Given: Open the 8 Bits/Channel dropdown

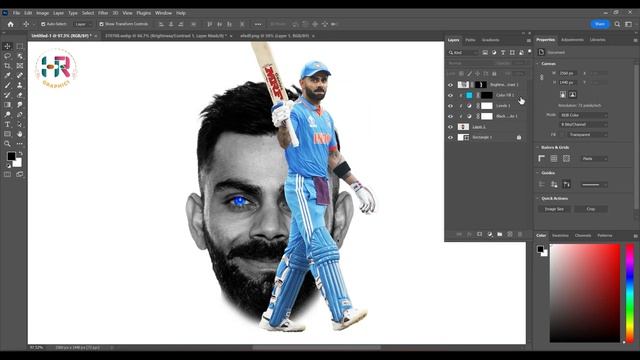Looking at the screenshot, I should click(583, 124).
